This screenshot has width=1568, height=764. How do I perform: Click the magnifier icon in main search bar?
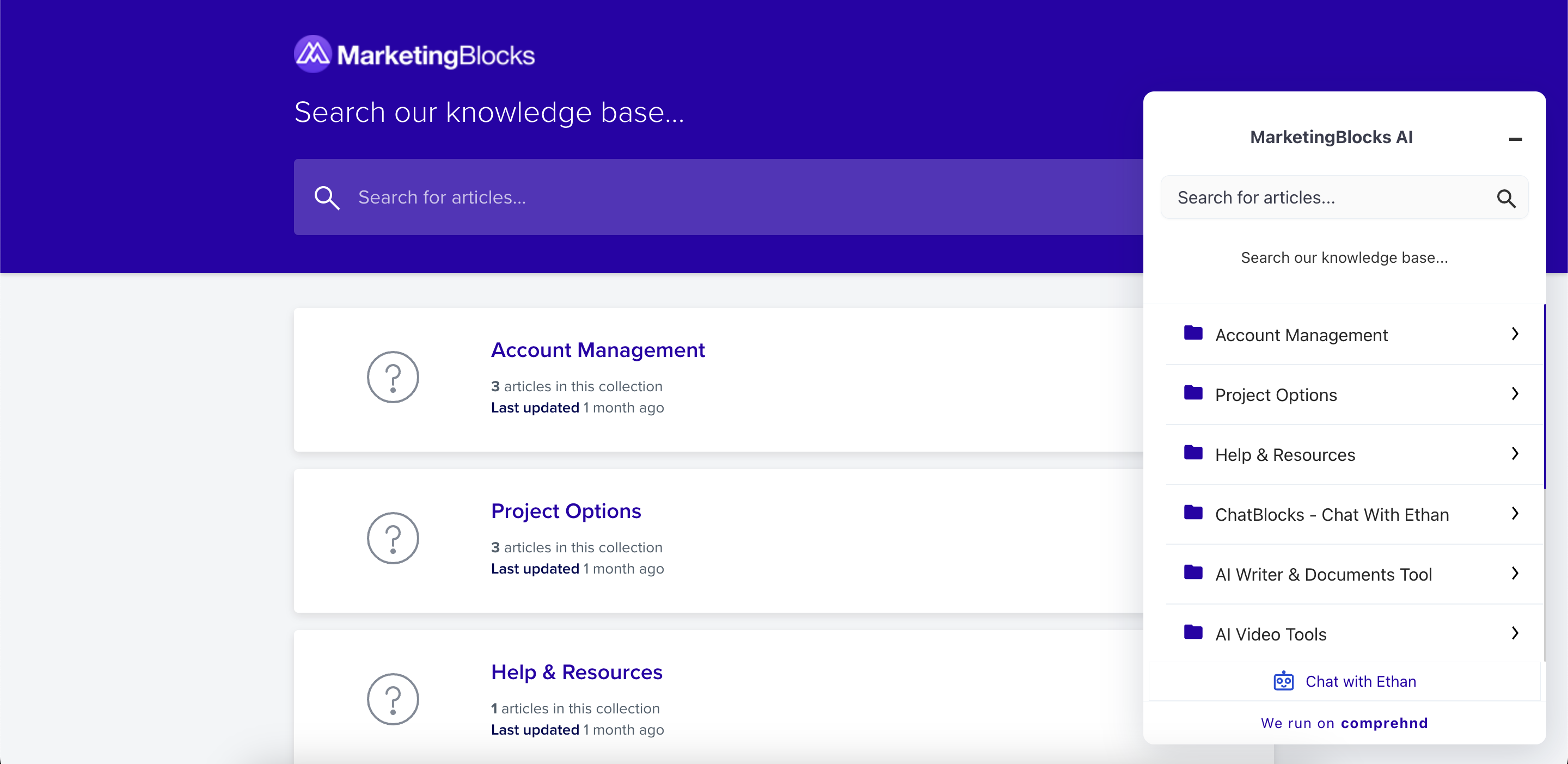pyautogui.click(x=326, y=198)
